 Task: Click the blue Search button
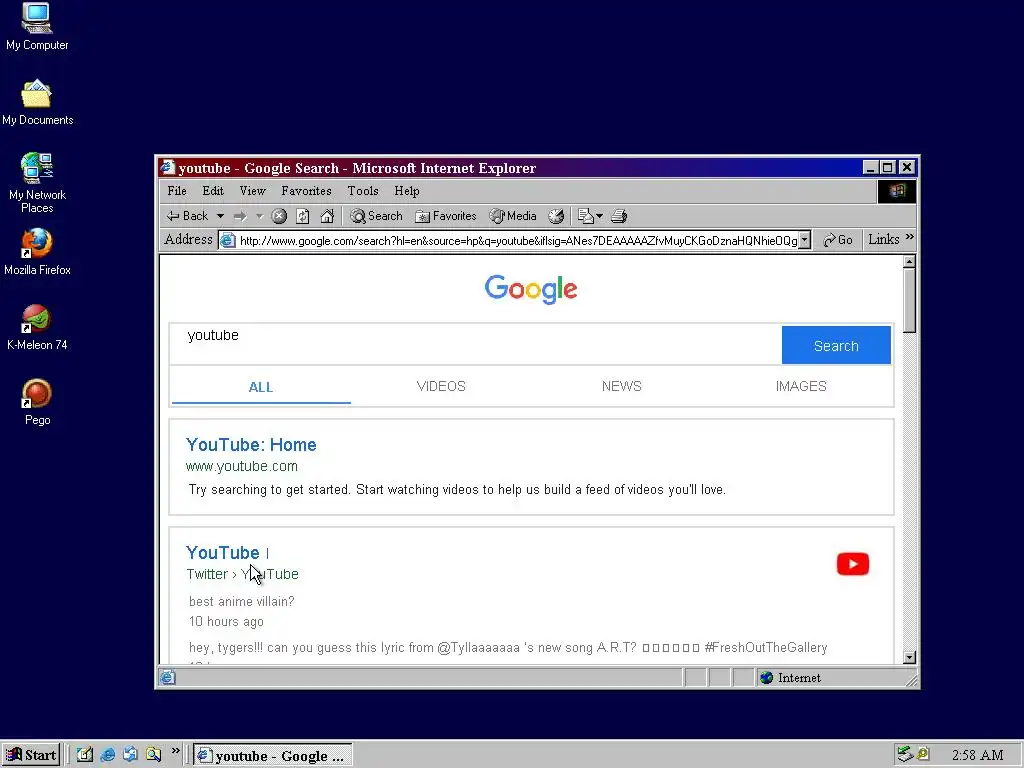[x=836, y=345]
